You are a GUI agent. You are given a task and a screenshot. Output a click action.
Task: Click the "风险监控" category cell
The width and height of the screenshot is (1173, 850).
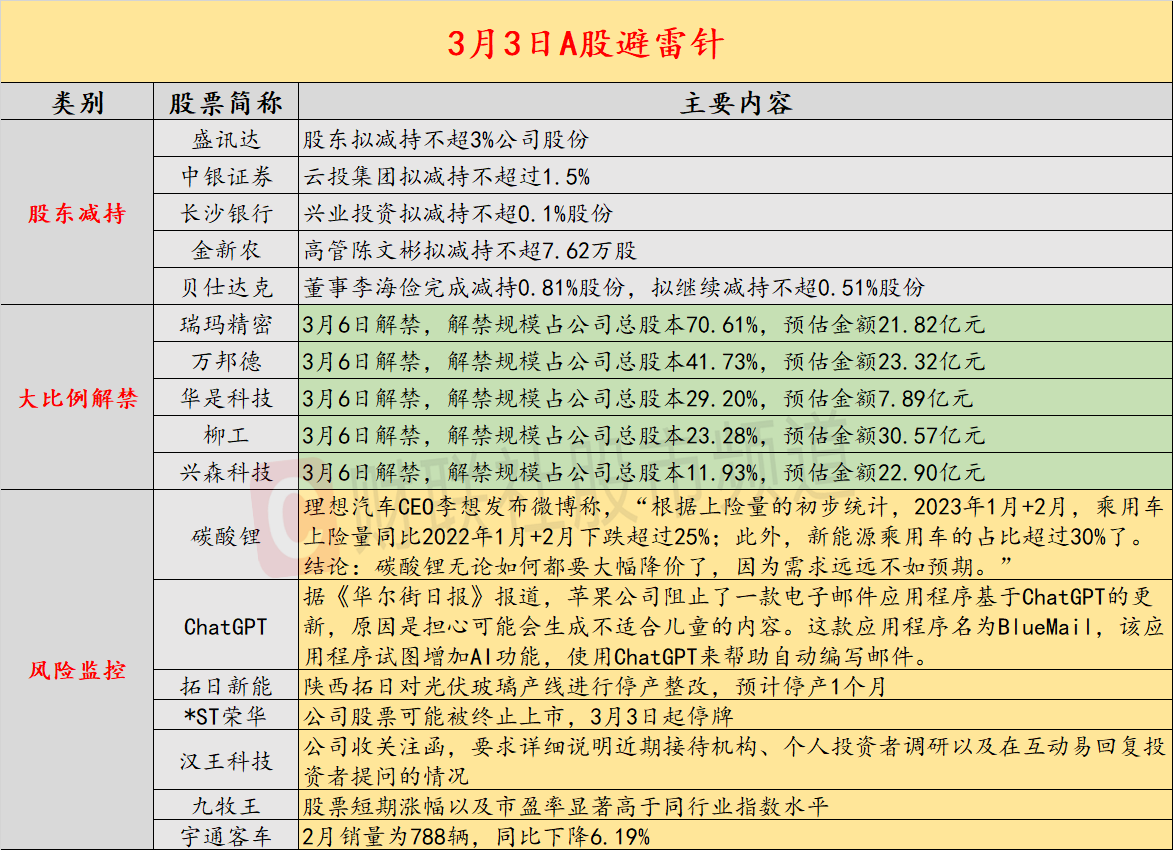pos(77,670)
